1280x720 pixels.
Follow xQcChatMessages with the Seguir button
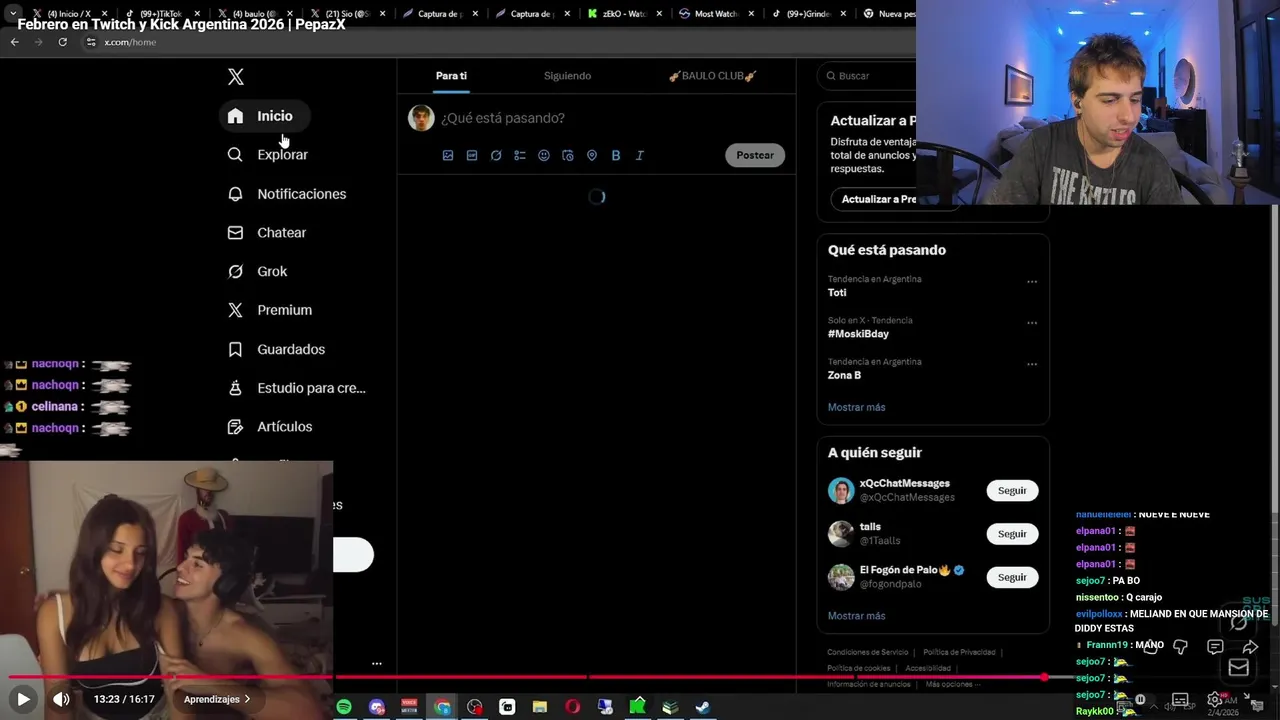coord(1012,491)
